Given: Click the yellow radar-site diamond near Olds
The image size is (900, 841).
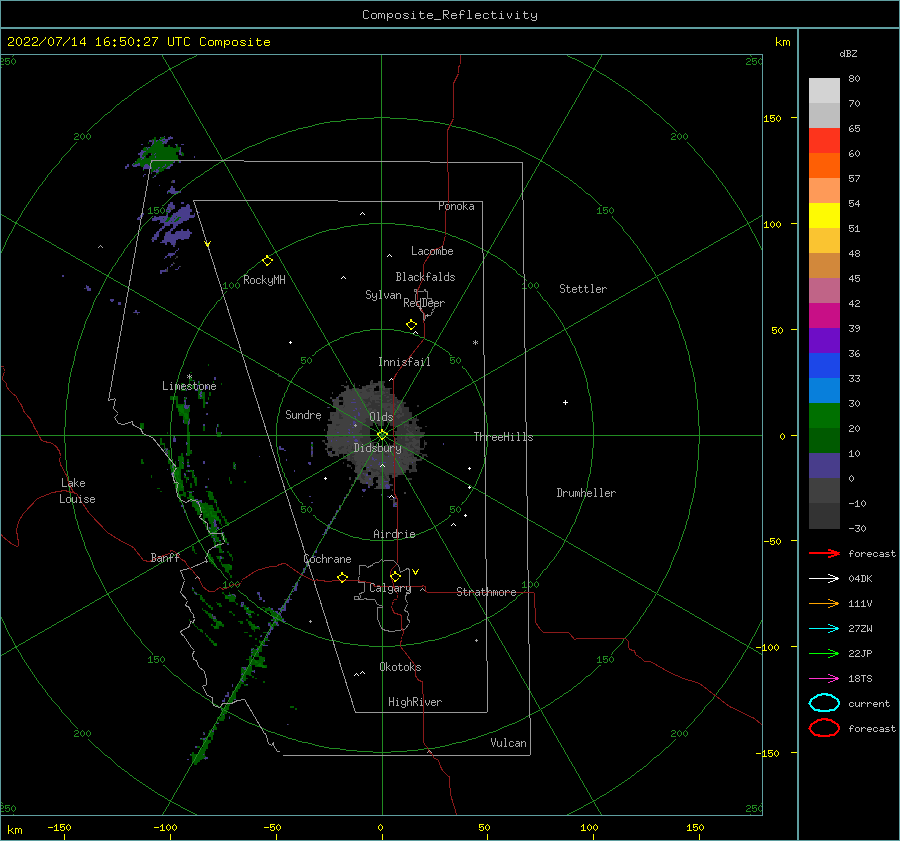Looking at the screenshot, I should 382,435.
